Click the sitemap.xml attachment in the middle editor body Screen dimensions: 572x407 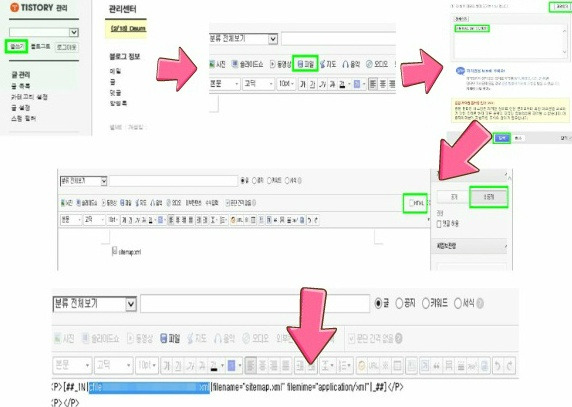[127, 251]
